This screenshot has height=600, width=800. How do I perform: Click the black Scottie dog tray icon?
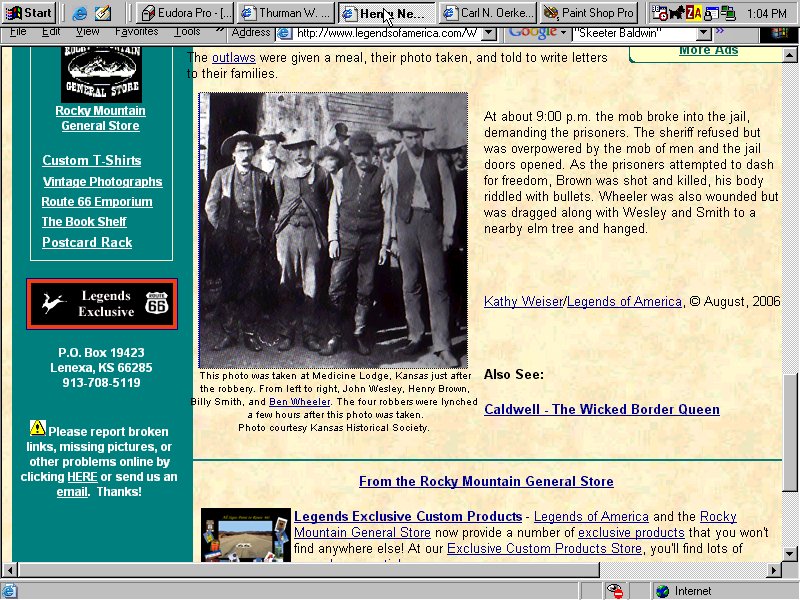[x=676, y=13]
